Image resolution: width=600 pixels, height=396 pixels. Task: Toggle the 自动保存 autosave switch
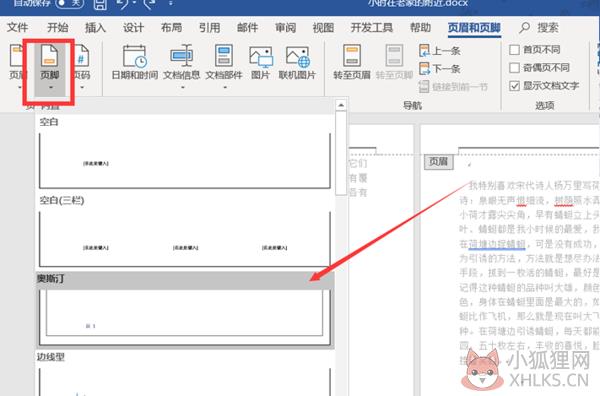click(x=70, y=3)
